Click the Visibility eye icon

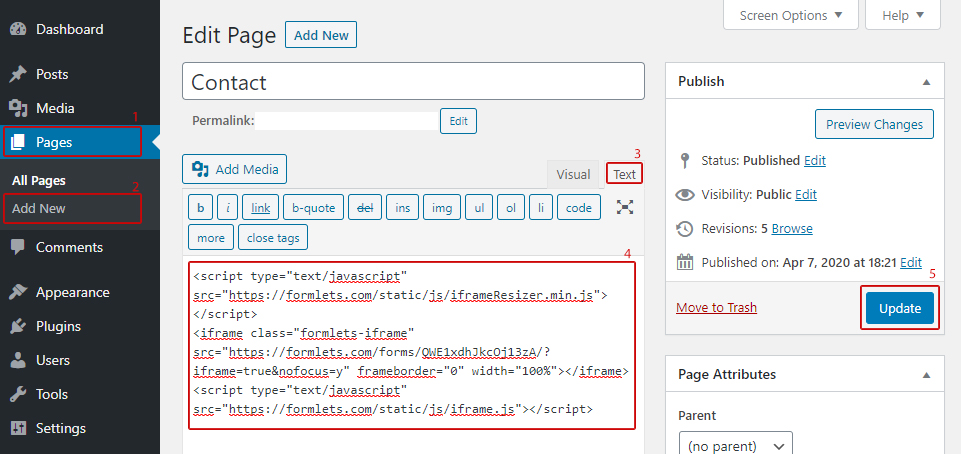click(x=685, y=195)
